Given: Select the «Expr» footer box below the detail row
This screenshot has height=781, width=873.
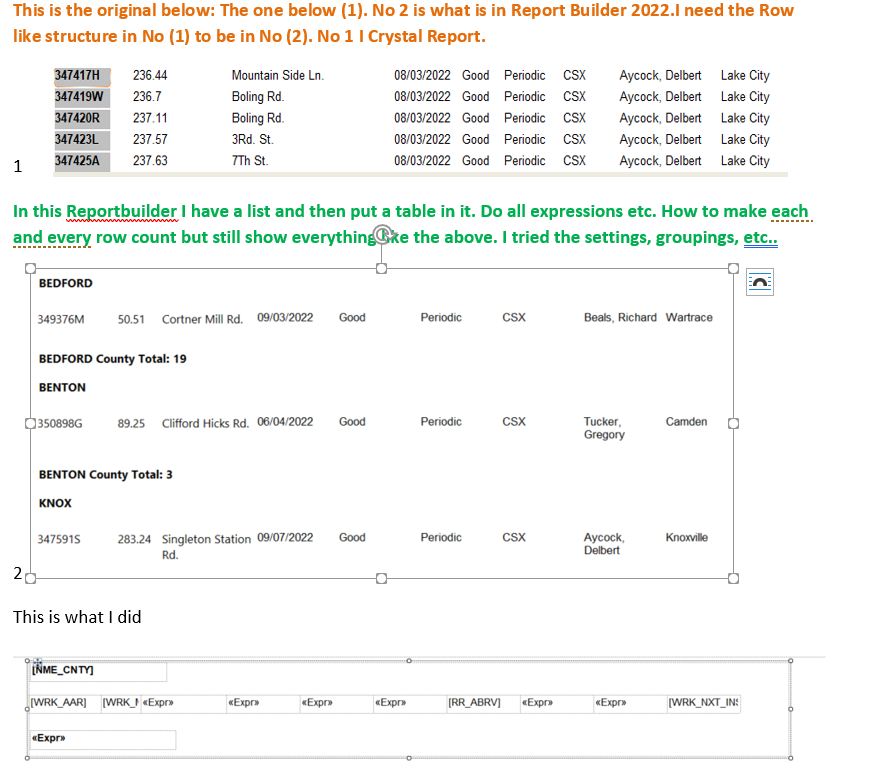Looking at the screenshot, I should coord(103,739).
